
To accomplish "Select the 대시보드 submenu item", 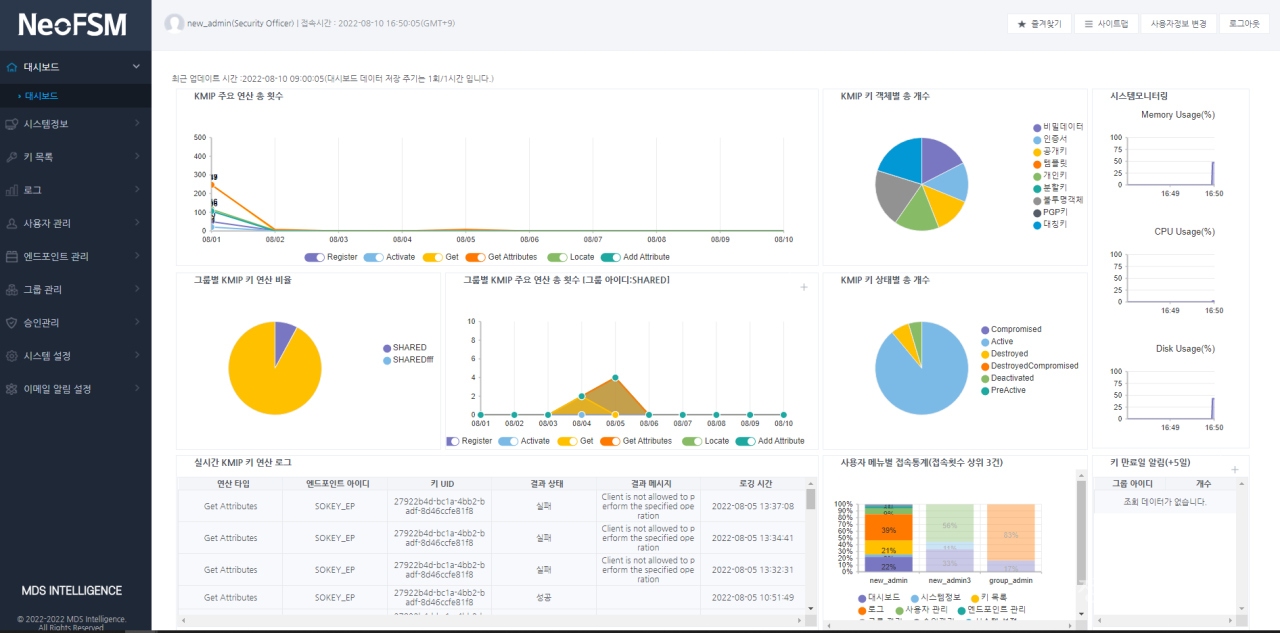I will tap(41, 96).
